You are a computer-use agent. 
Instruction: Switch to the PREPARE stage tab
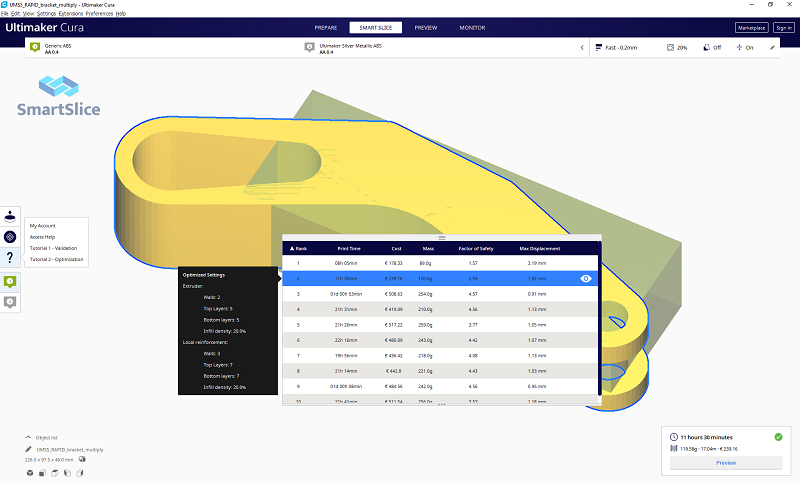tap(326, 28)
